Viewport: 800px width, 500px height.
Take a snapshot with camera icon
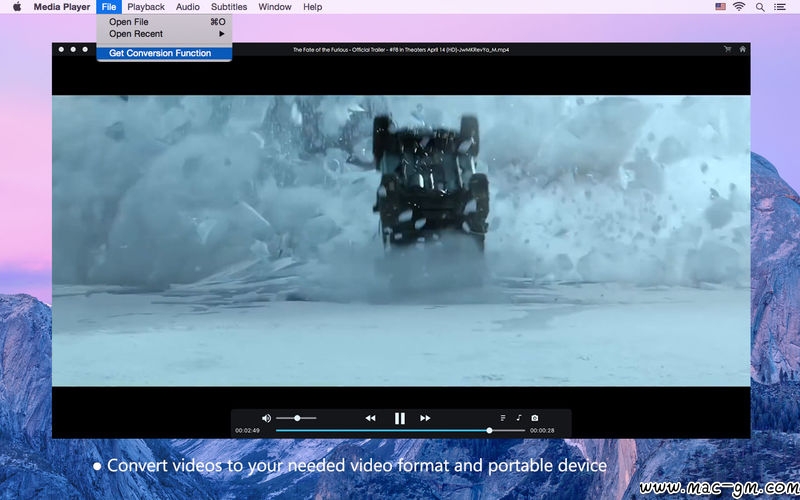(x=535, y=418)
